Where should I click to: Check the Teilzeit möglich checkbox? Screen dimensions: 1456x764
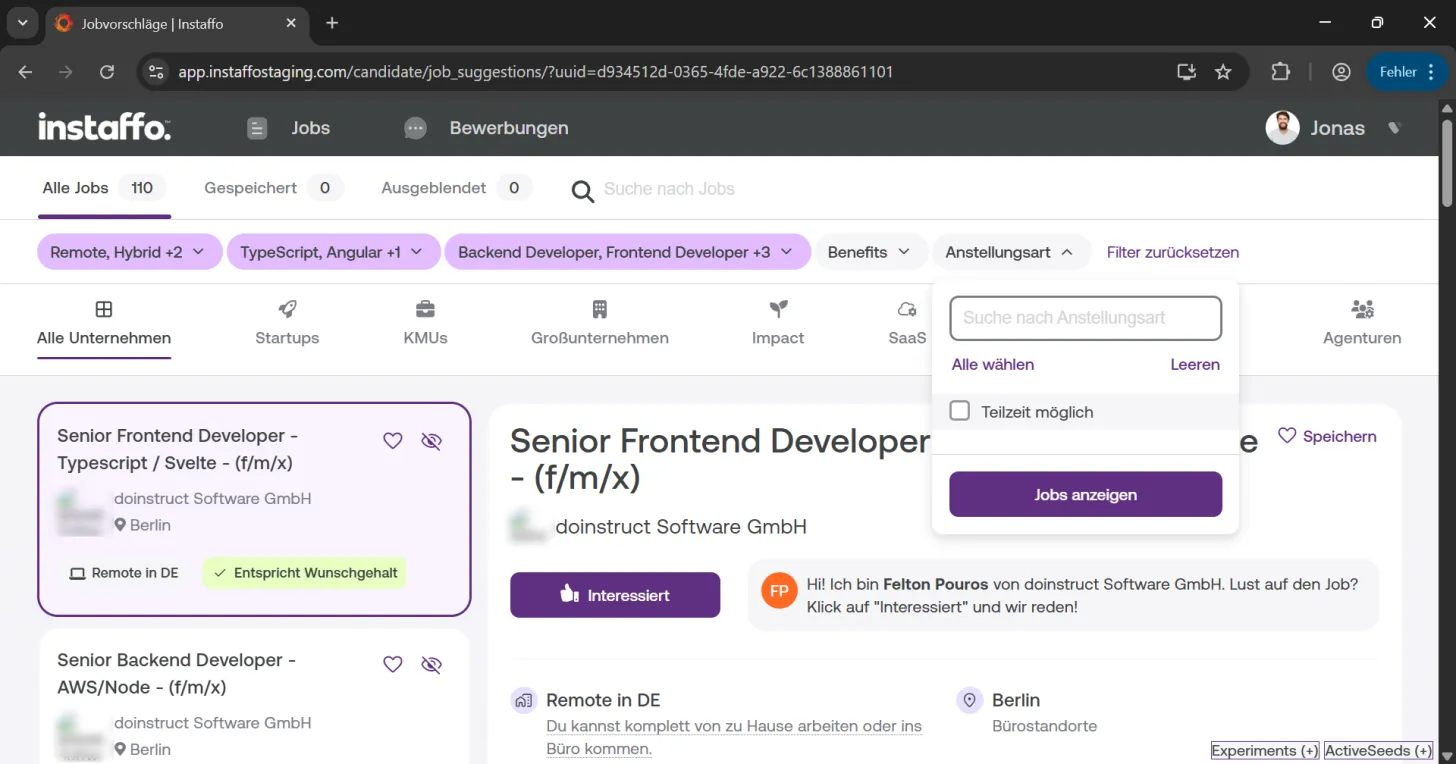[x=960, y=411]
